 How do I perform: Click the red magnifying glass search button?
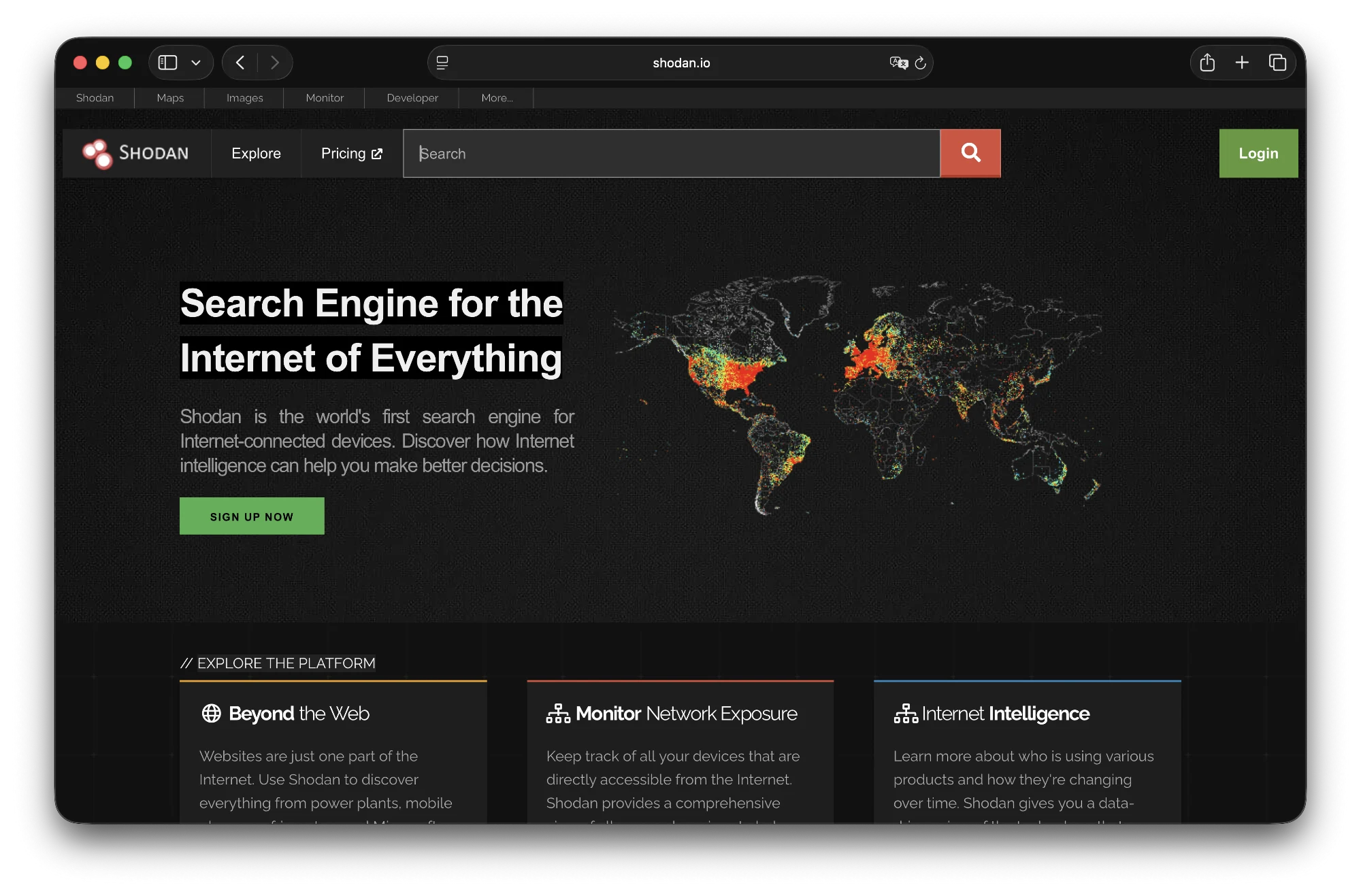[970, 153]
